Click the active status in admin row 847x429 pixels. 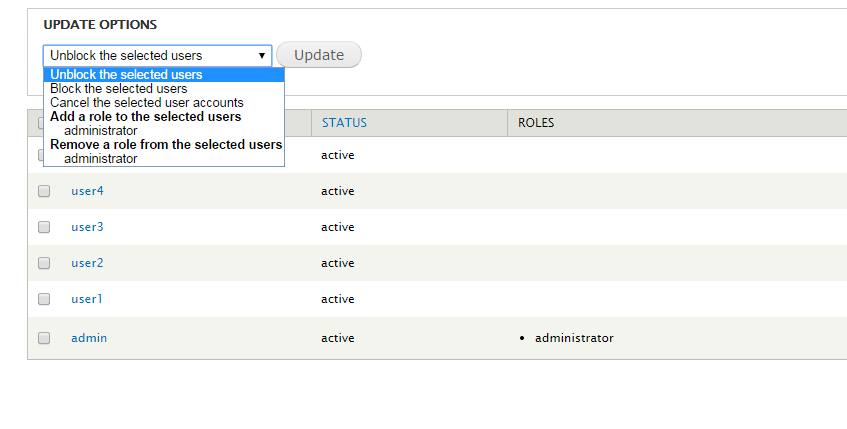click(x=338, y=338)
